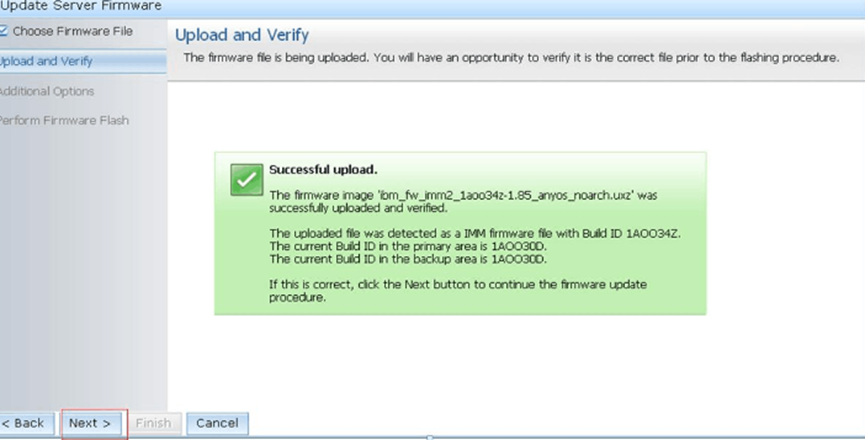Click the firmware being uploaded description text
Viewport: 865px width, 440px height.
511,57
